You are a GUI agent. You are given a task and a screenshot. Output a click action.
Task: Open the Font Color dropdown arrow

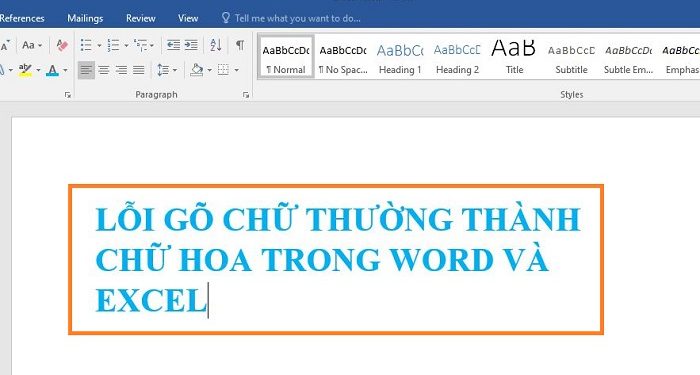pos(65,70)
